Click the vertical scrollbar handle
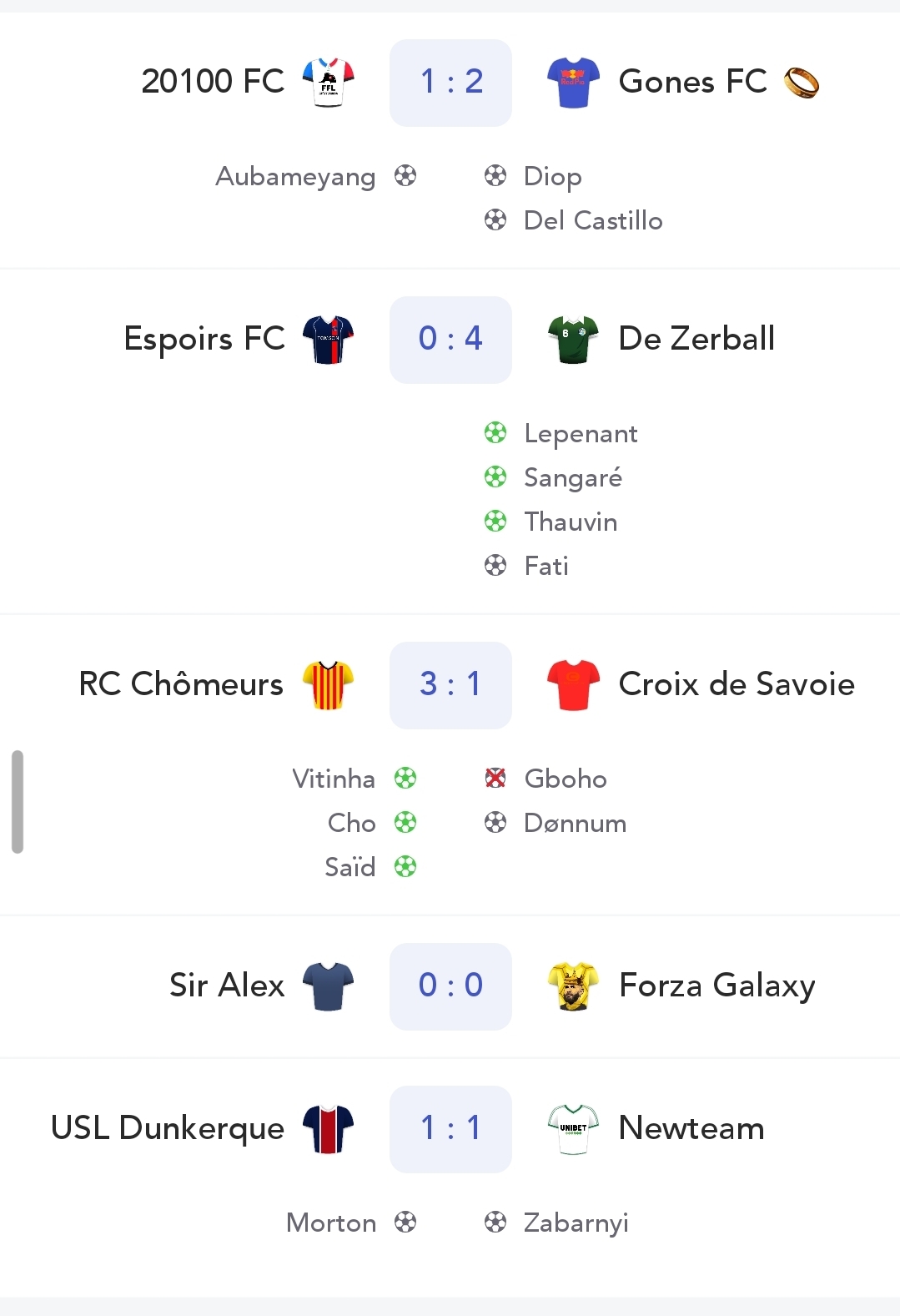Image resolution: width=900 pixels, height=1316 pixels. (18, 802)
